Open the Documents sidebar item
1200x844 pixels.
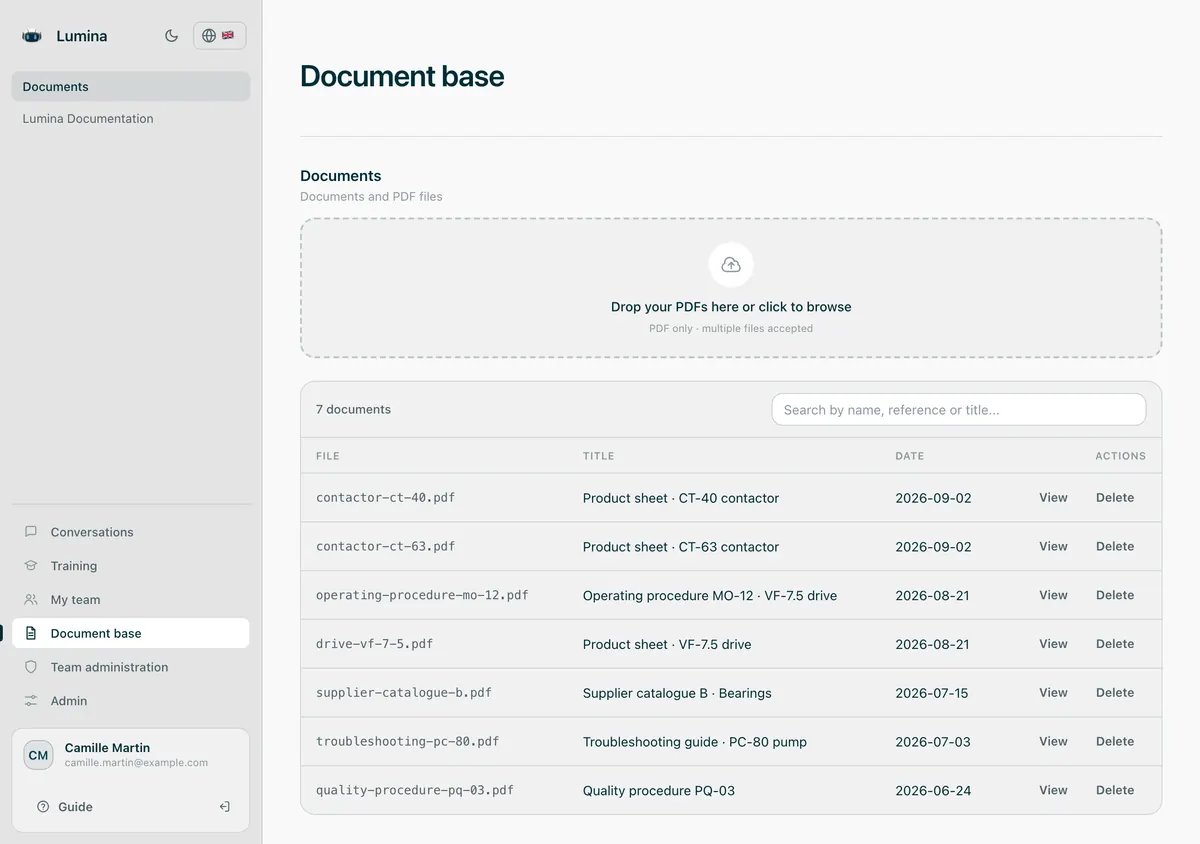[131, 87]
